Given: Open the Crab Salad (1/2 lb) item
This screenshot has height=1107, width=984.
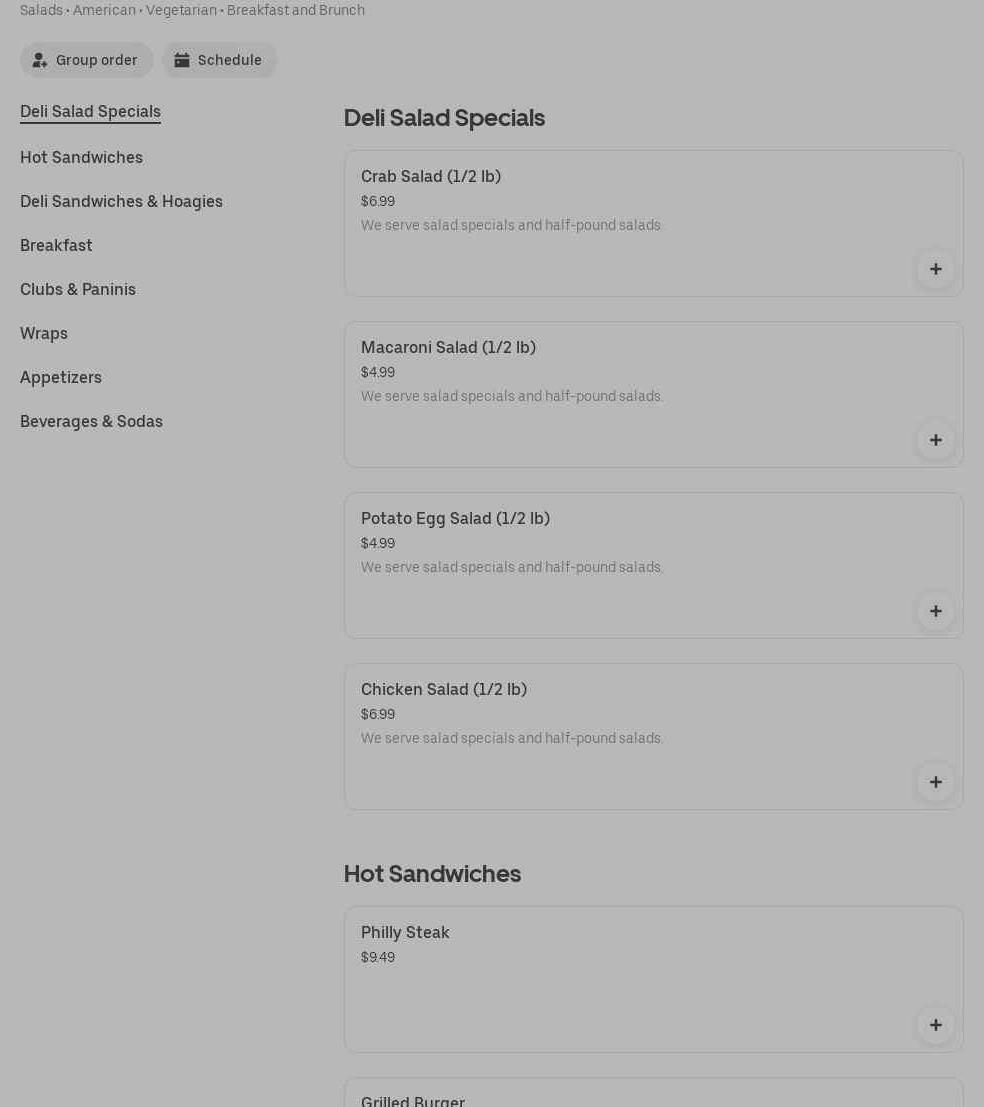Looking at the screenshot, I should 431,177.
